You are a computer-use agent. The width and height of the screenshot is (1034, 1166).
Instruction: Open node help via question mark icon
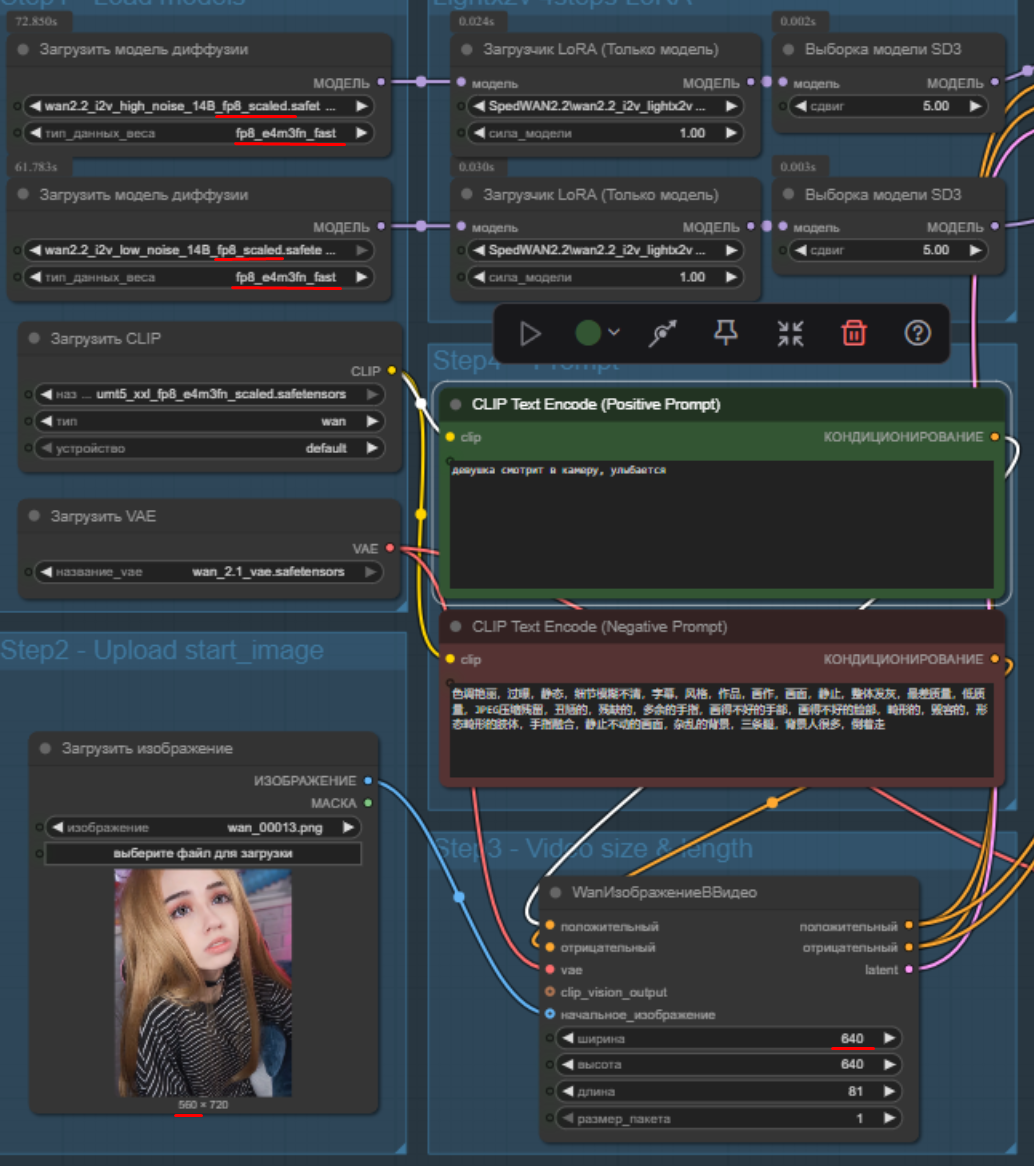(917, 332)
